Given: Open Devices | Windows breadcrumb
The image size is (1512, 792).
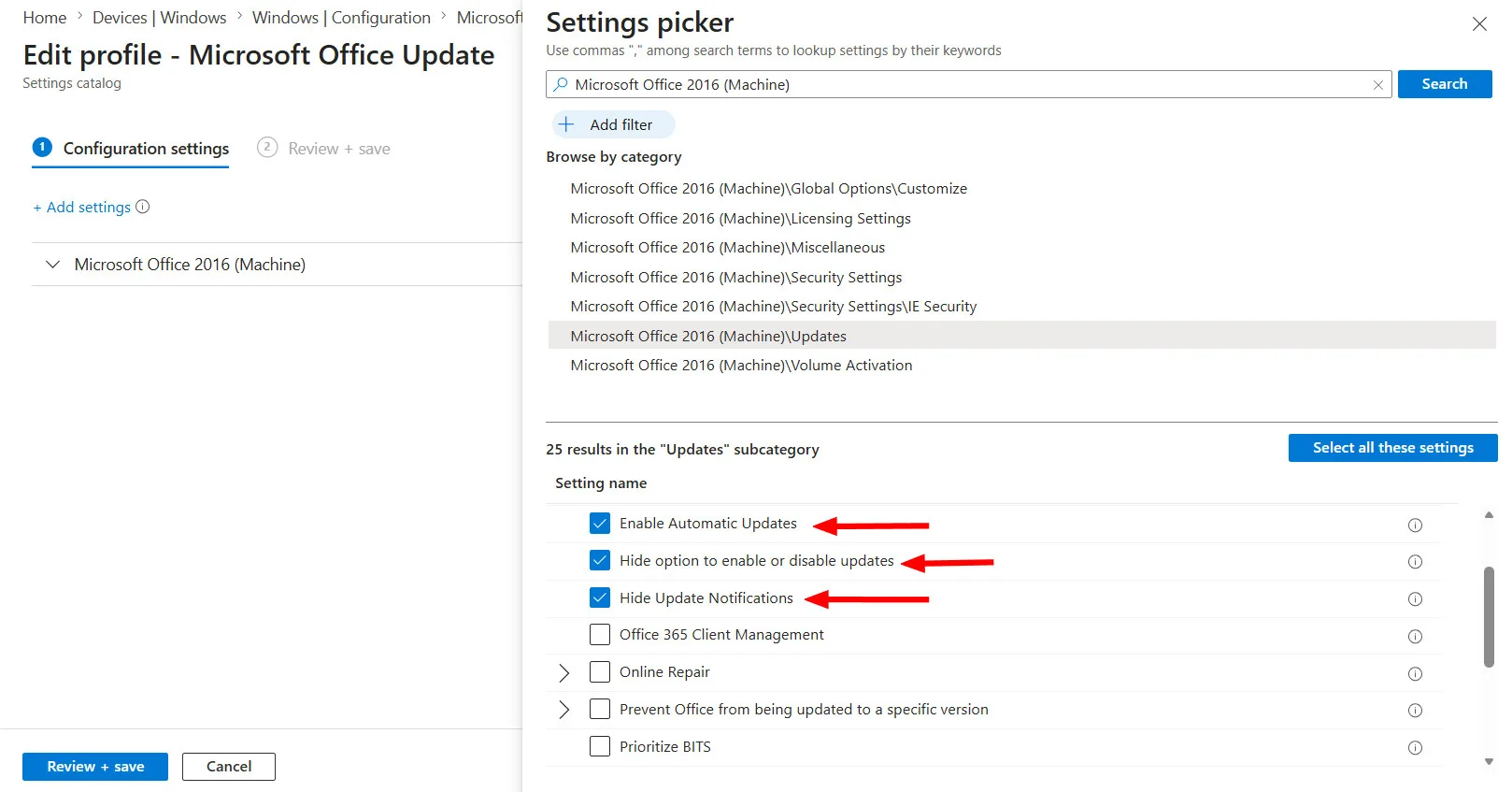Looking at the screenshot, I should point(160,18).
